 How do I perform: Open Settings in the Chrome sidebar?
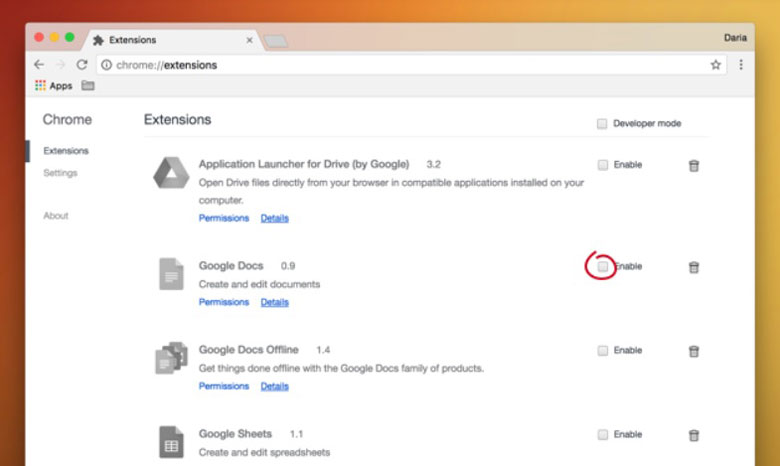coord(60,173)
